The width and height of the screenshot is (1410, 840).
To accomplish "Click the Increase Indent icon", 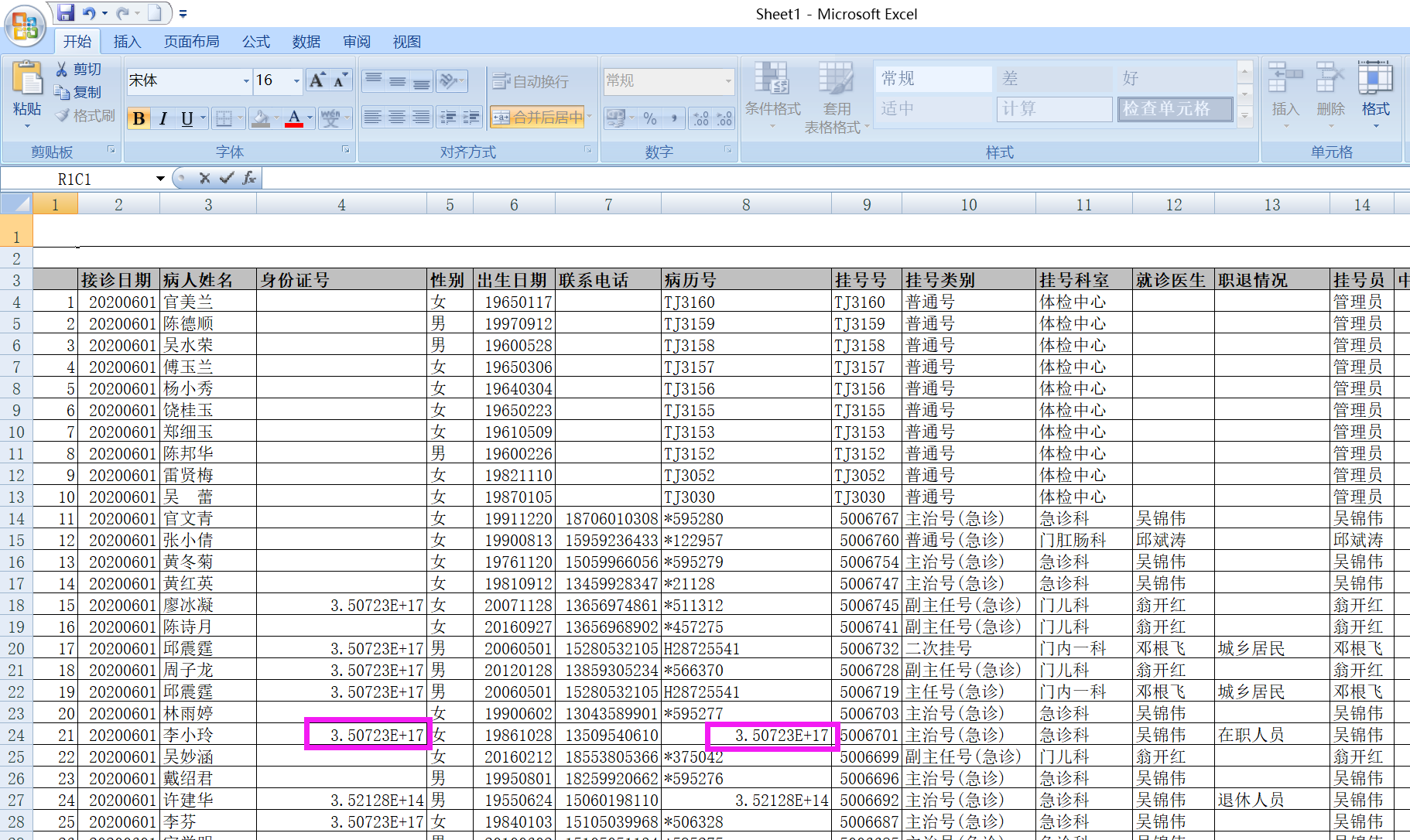I will (x=471, y=118).
